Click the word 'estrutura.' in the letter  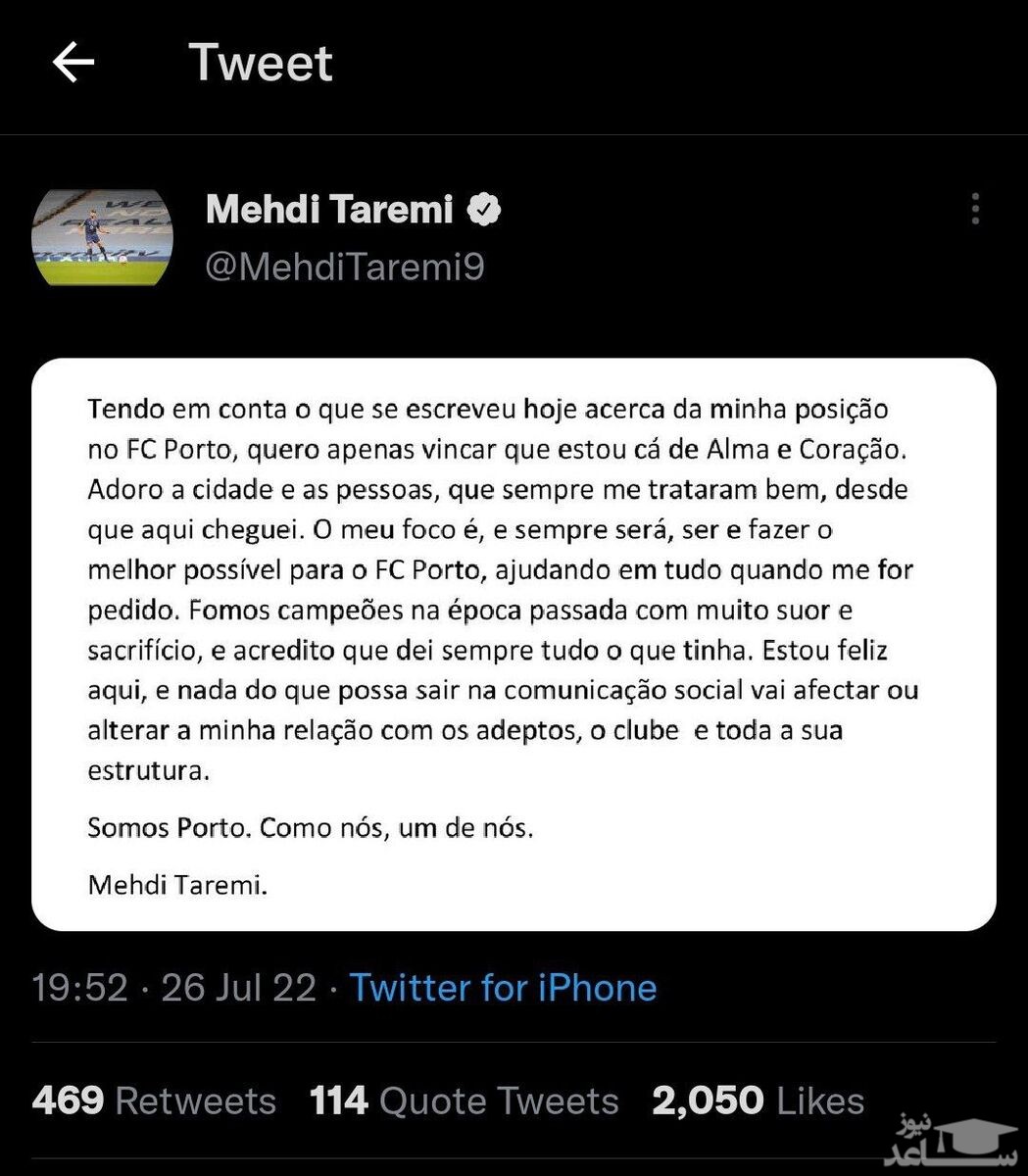[x=149, y=770]
